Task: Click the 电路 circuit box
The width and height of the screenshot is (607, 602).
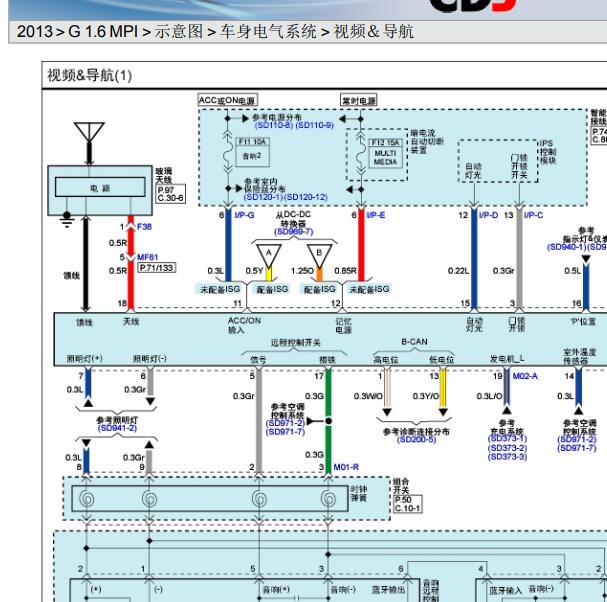Action: pyautogui.click(x=100, y=187)
